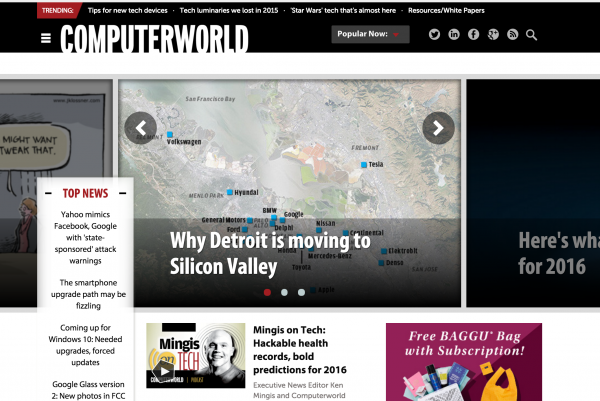The height and width of the screenshot is (401, 600).
Task: Open 'The smartphone upgrade path may be fizzling'
Action: [x=88, y=294]
